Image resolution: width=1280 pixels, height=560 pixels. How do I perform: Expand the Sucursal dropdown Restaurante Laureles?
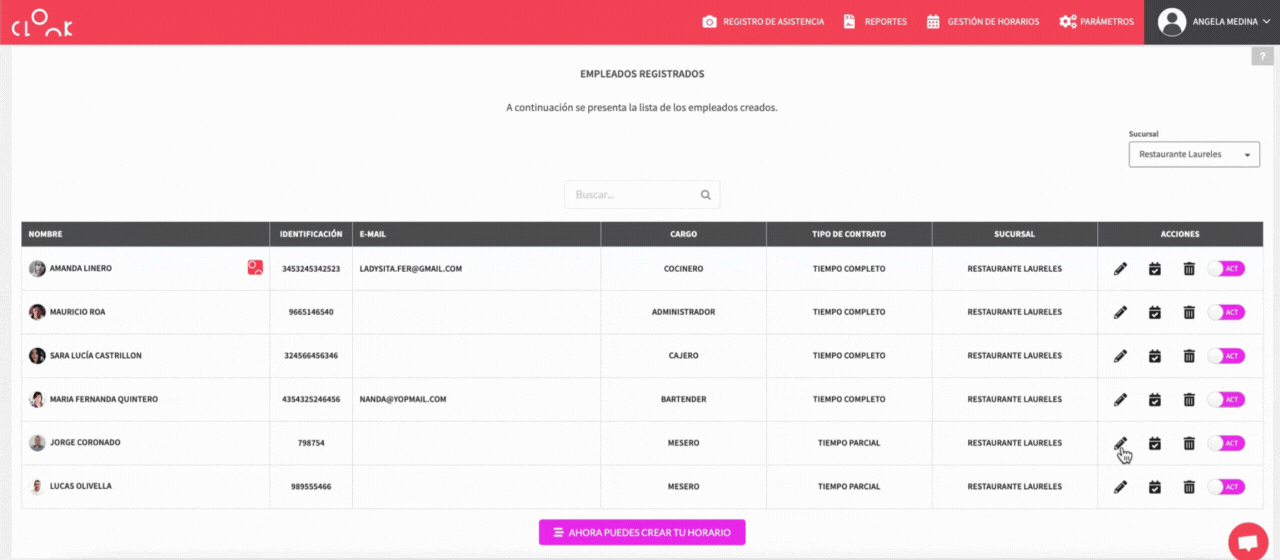1194,155
